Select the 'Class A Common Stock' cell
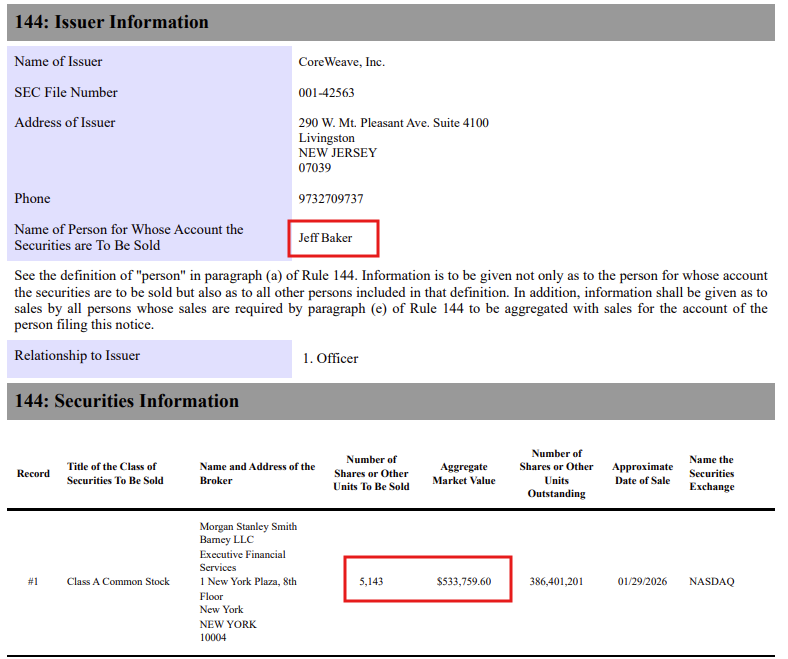 (118, 582)
